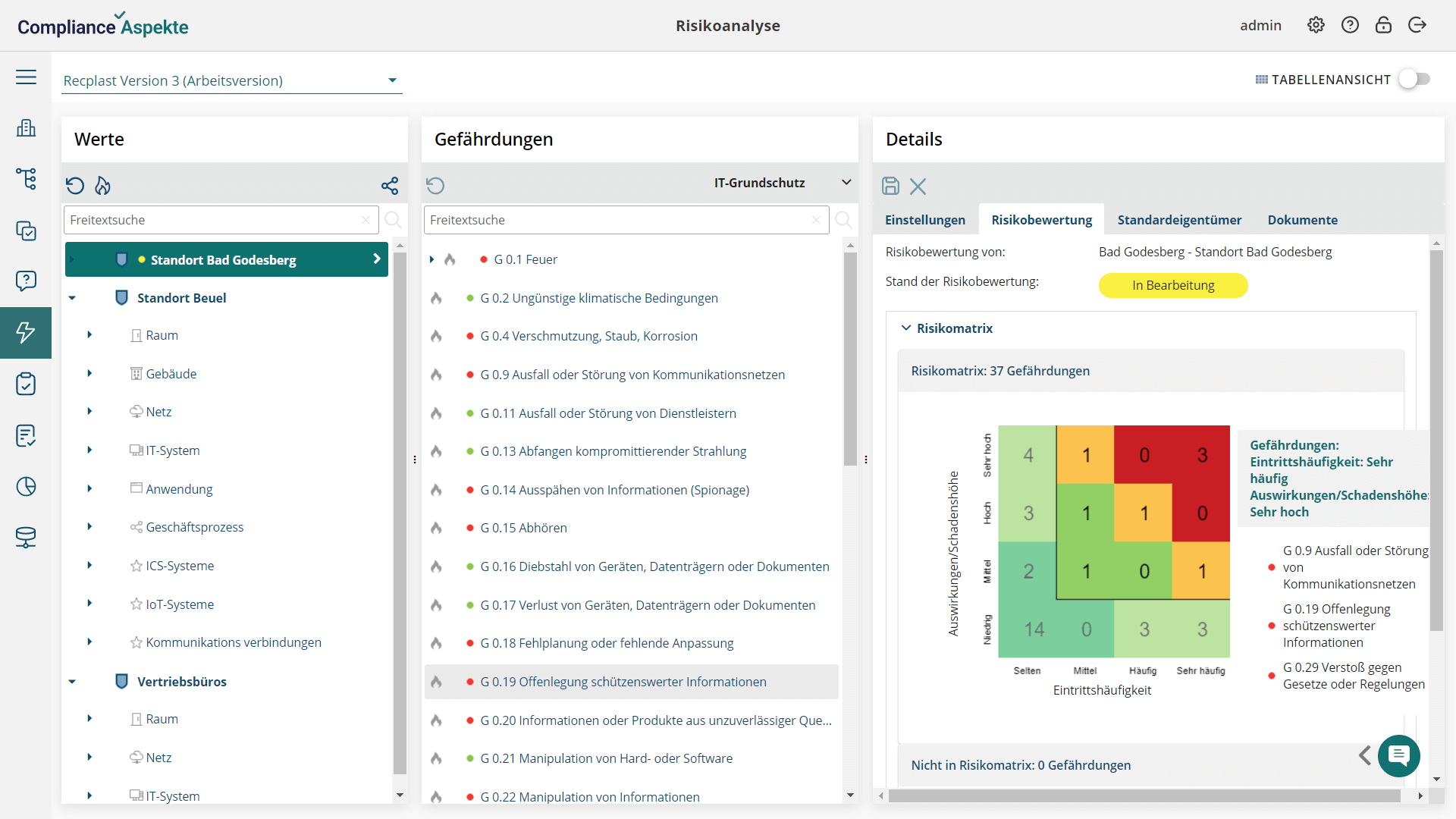Viewport: 1456px width, 819px height.
Task: Select G 0.19 Offenlegung schützenswerter Informationen
Action: (x=623, y=682)
